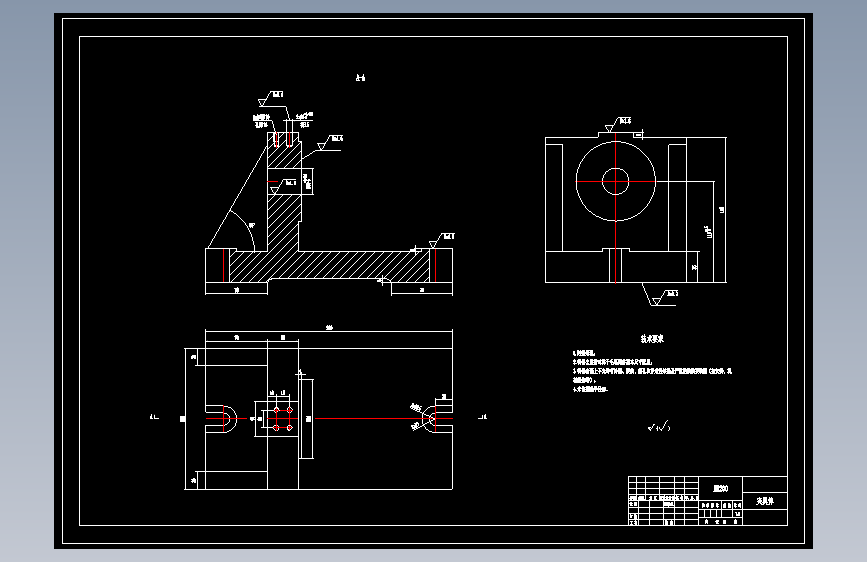867x562 pixels.
Task: Select the angle dimension arc in the section view
Action: (246, 228)
